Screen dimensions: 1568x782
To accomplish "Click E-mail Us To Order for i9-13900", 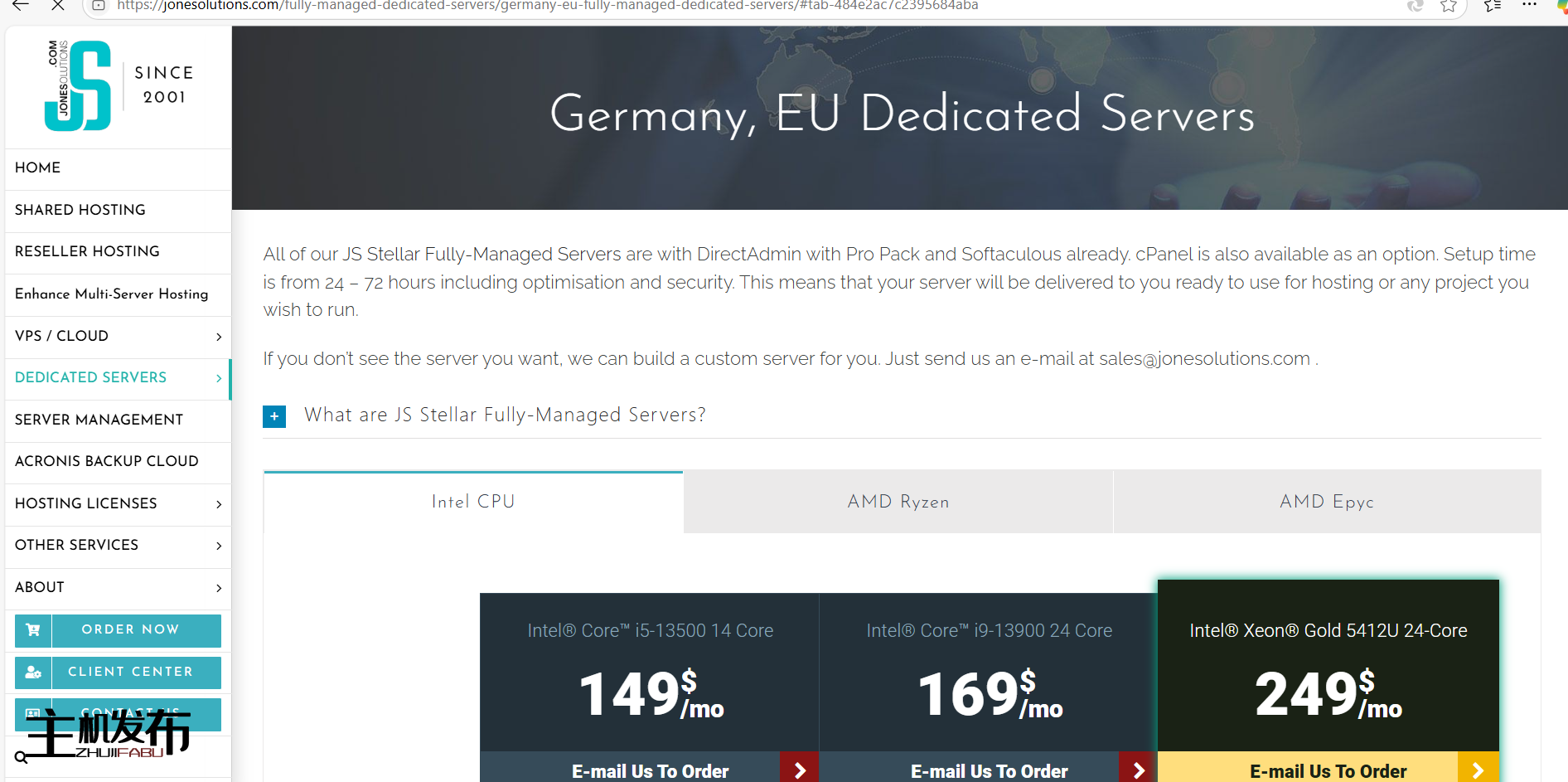I will click(989, 770).
